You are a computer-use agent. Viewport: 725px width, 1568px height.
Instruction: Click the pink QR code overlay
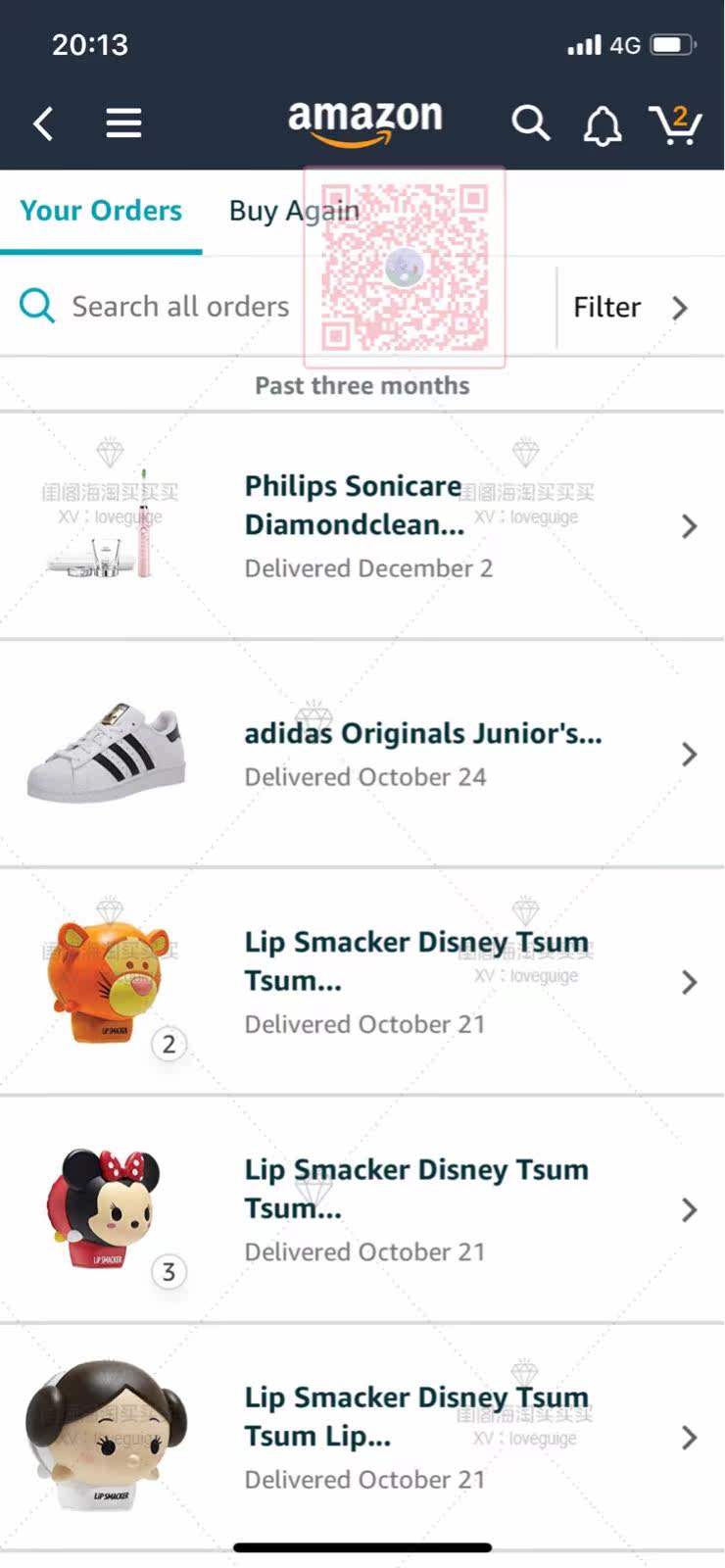(404, 267)
